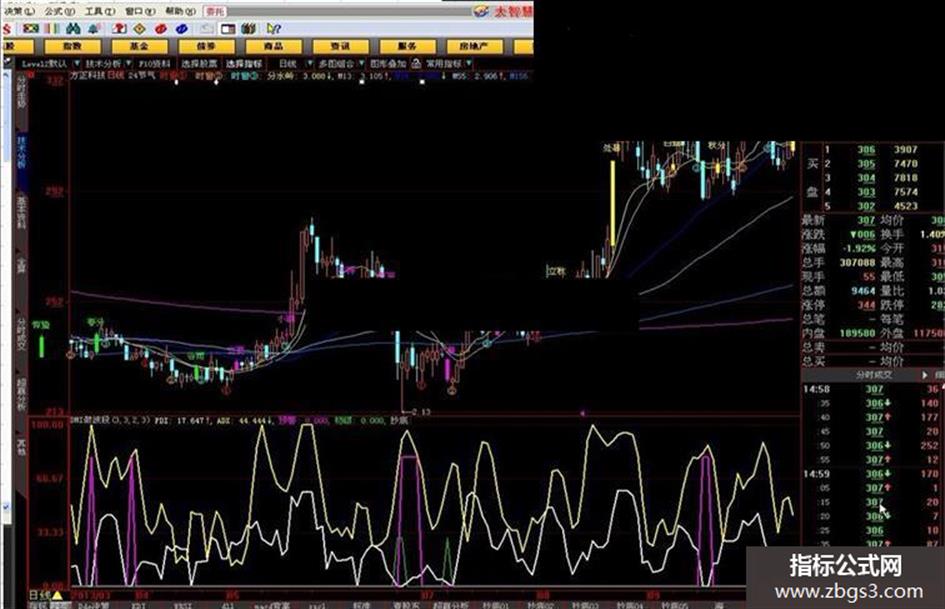Click the yellow triangle next to 日线 at bottom
Image resolution: width=945 pixels, height=609 pixels.
click(57, 595)
